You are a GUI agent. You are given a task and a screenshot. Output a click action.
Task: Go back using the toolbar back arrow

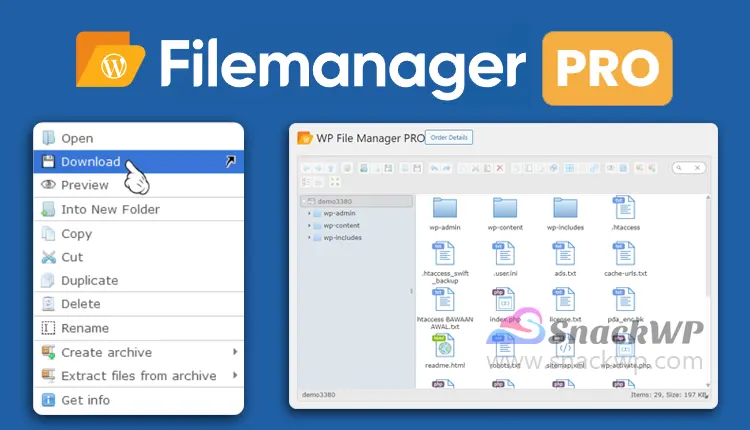(x=307, y=168)
